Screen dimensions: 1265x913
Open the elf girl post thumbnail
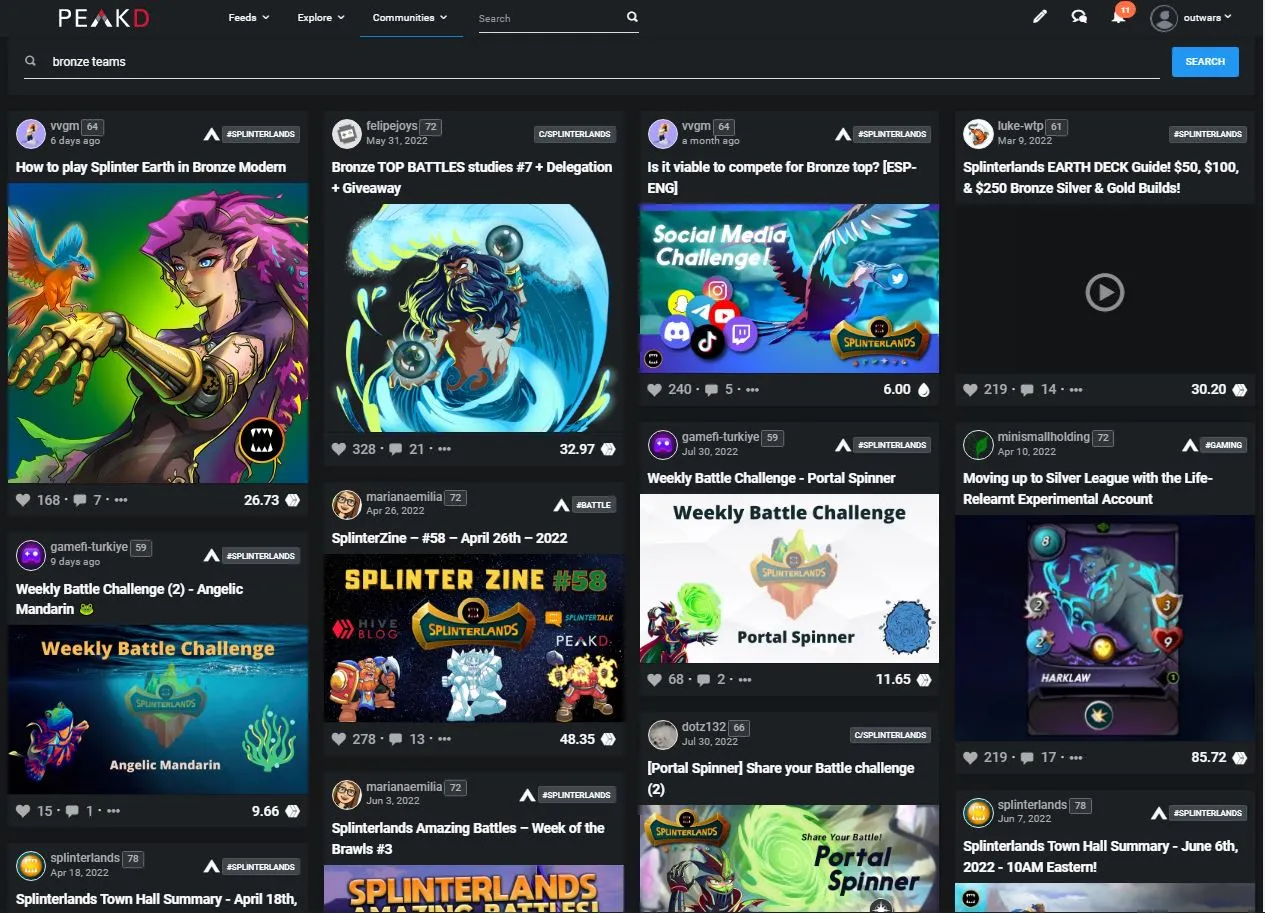point(158,333)
